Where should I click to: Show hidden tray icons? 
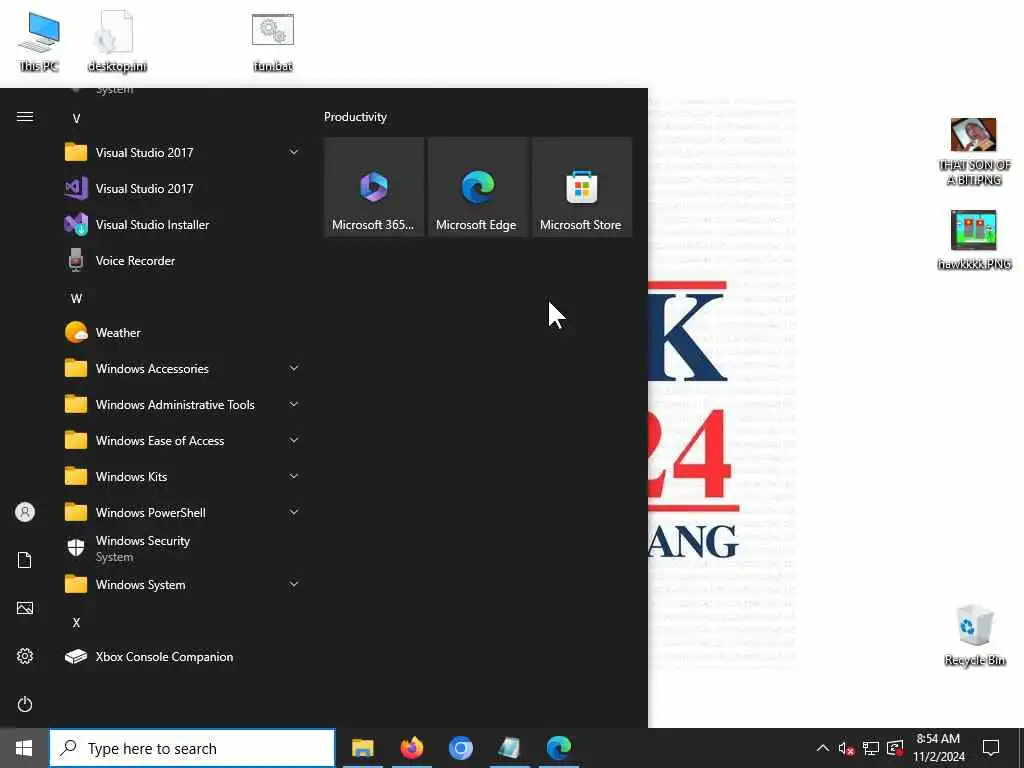tap(823, 748)
